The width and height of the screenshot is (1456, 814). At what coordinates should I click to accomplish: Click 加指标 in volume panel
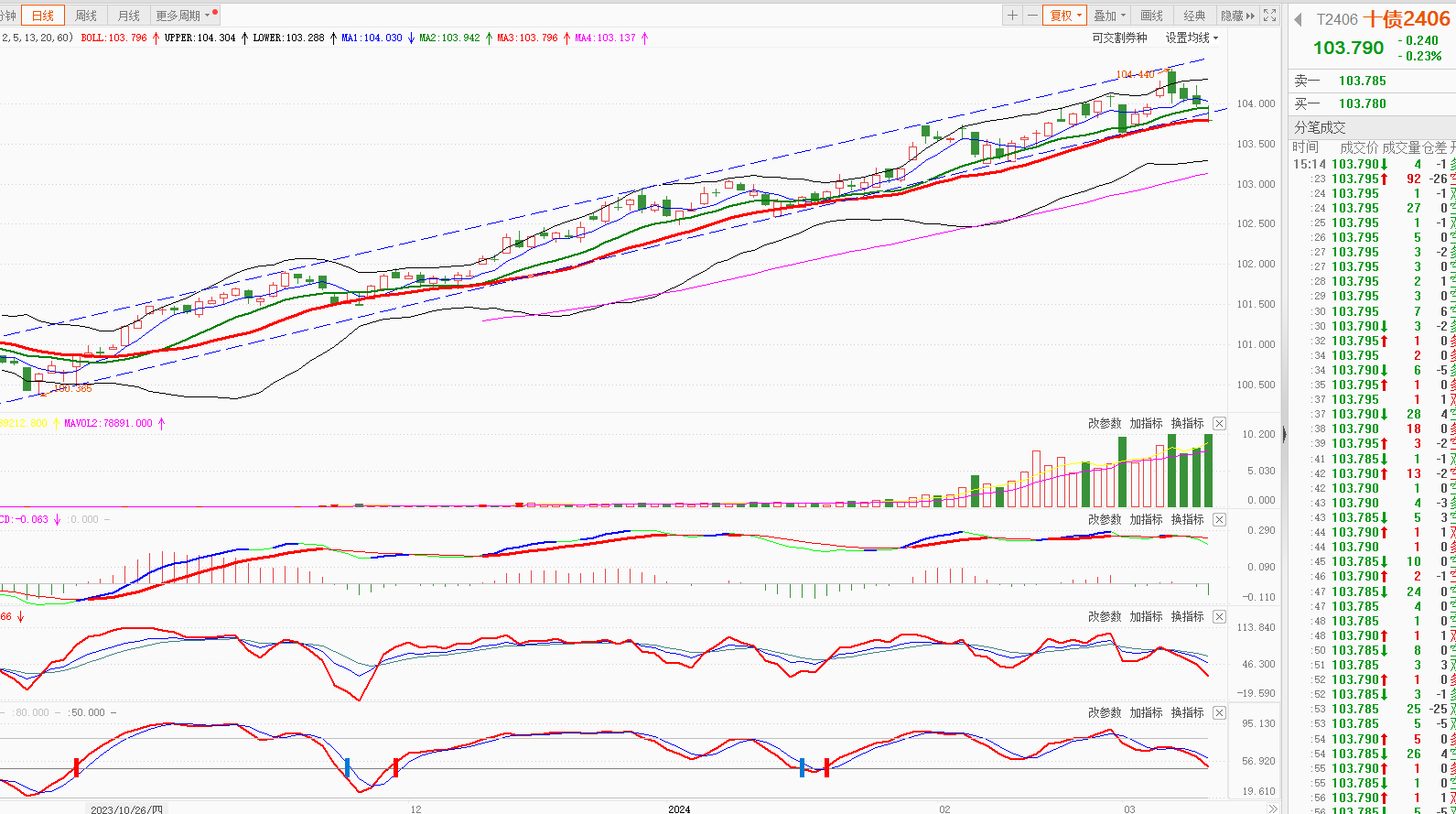1146,423
